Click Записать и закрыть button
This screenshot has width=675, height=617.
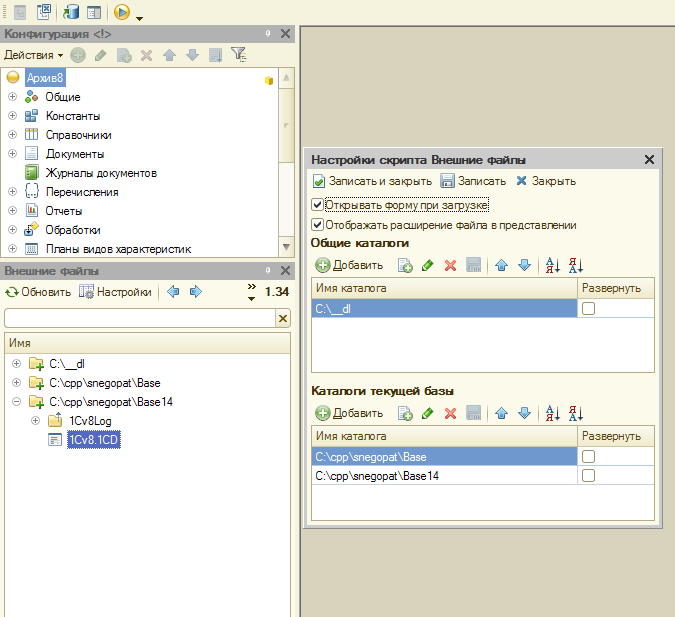372,181
